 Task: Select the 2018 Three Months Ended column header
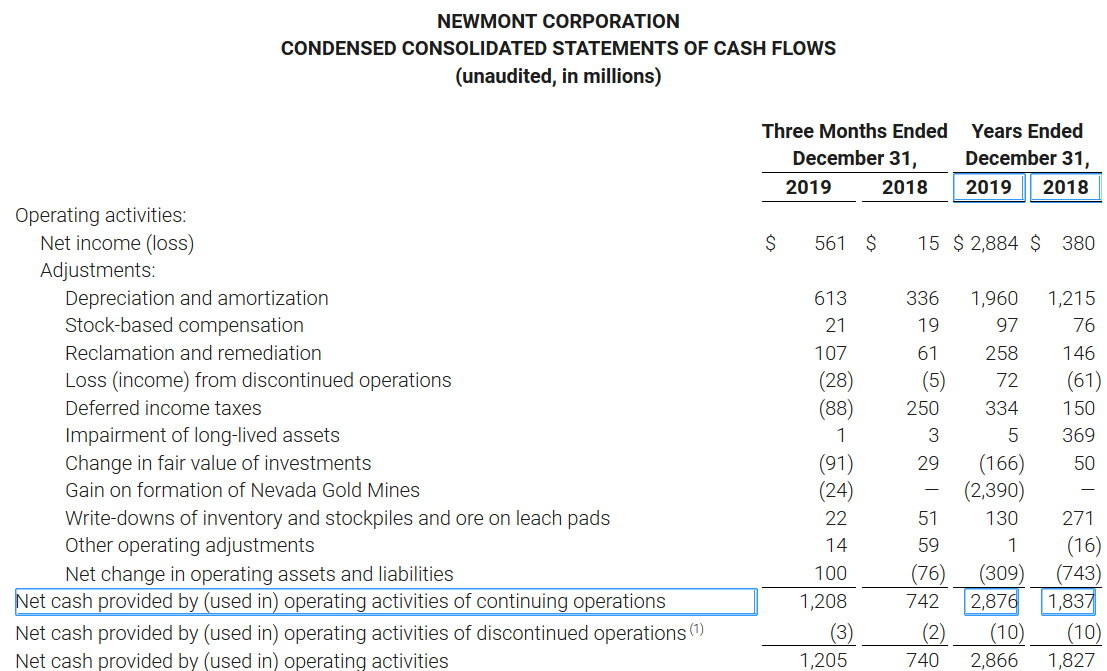(904, 187)
